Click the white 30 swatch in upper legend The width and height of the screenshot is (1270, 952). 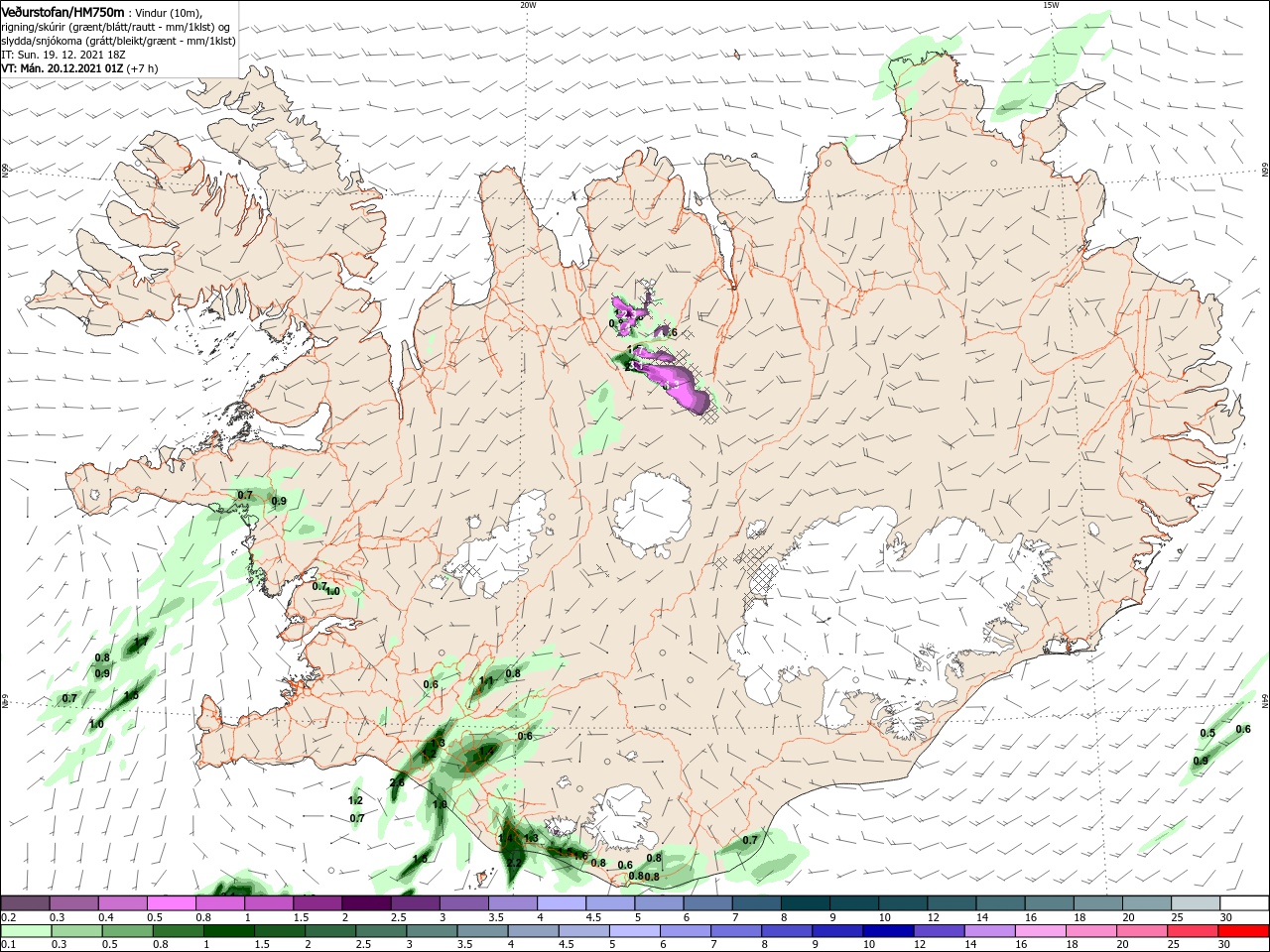coord(1244,903)
